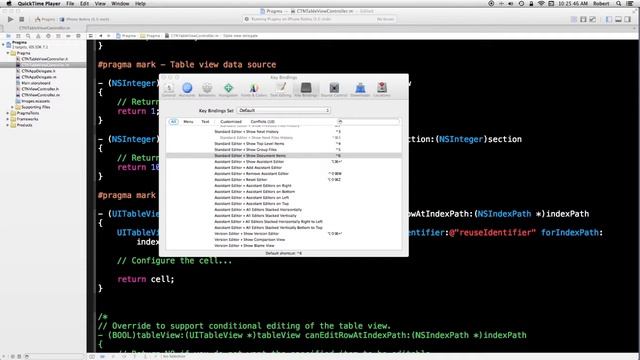Select 'Standard Editor > Show Group Files' row
Viewport: 640px width, 360px height.
pos(284,150)
